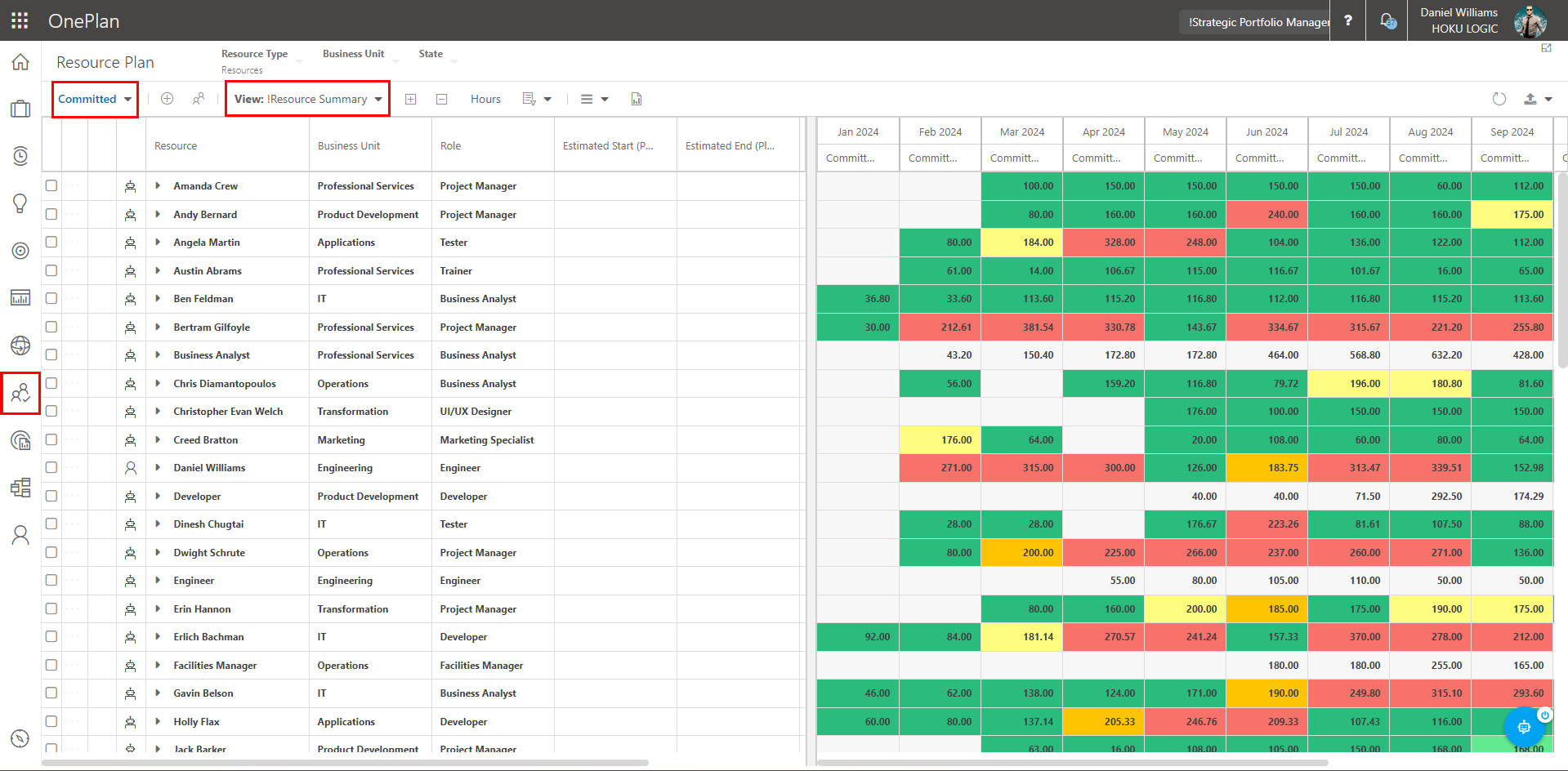Check the checkbox next to Amanda Crew

pos(51,185)
